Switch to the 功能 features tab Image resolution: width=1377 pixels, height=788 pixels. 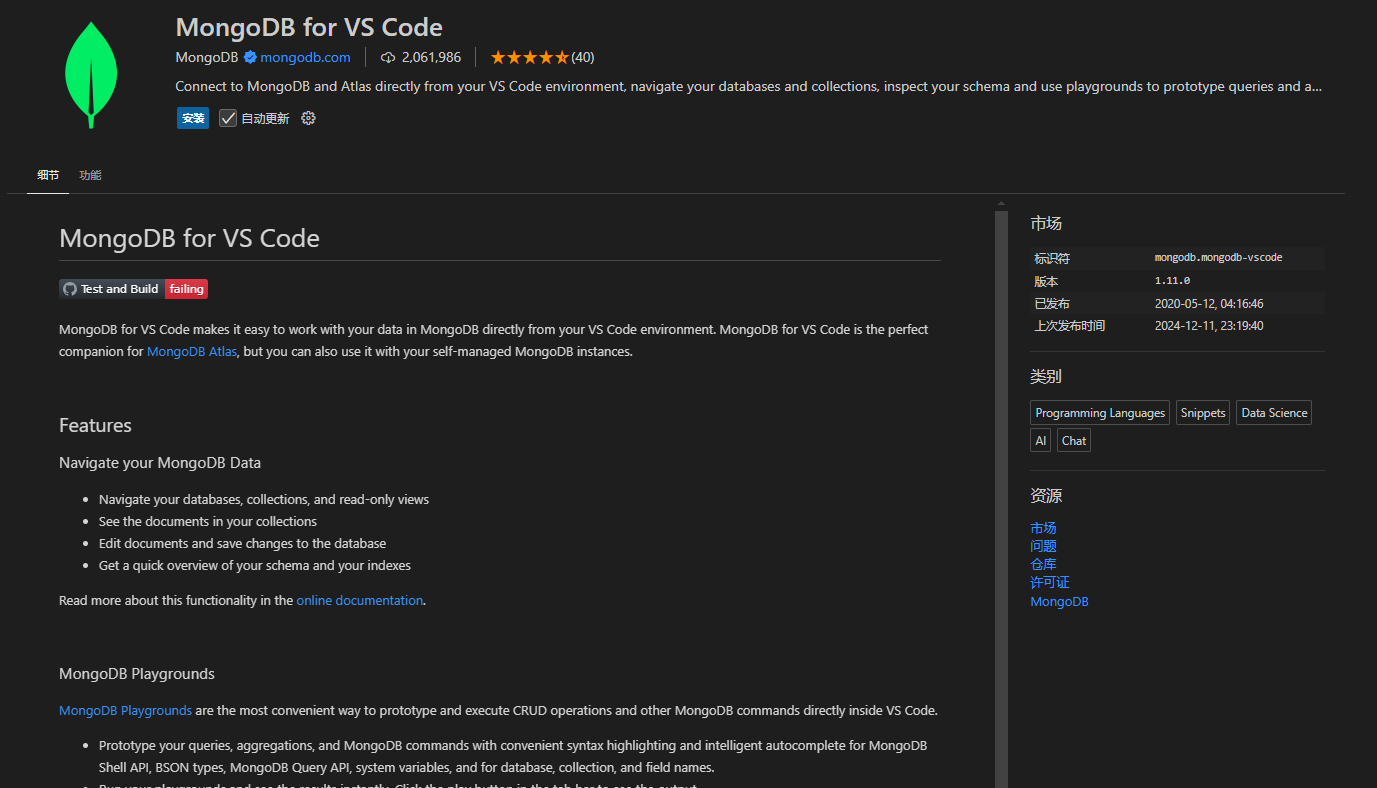tap(90, 175)
